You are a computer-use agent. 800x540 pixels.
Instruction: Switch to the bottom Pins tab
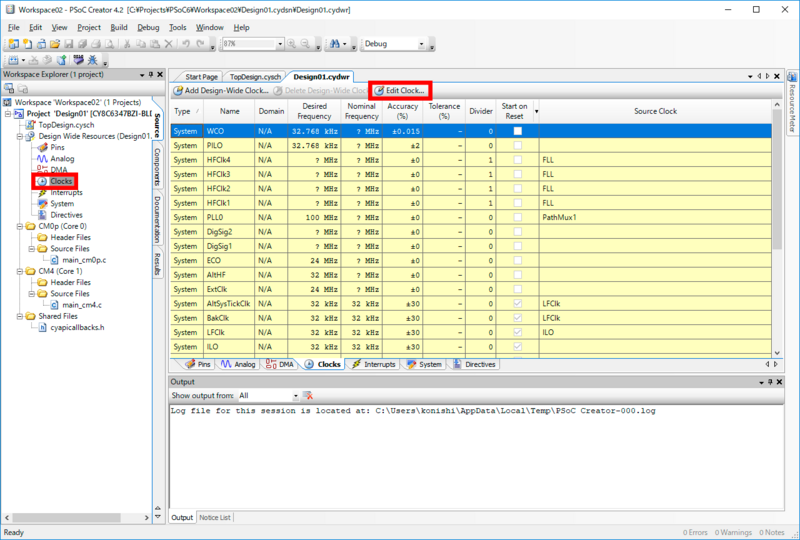tap(198, 364)
